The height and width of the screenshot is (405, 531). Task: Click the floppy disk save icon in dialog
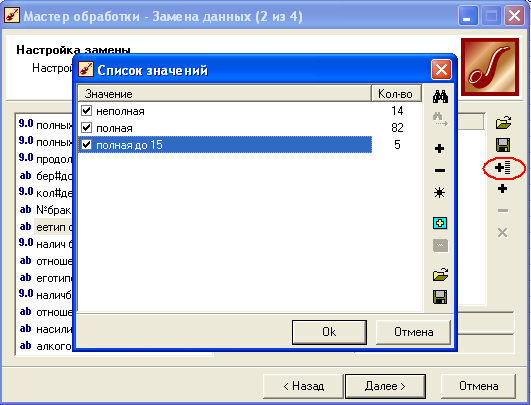coord(440,297)
